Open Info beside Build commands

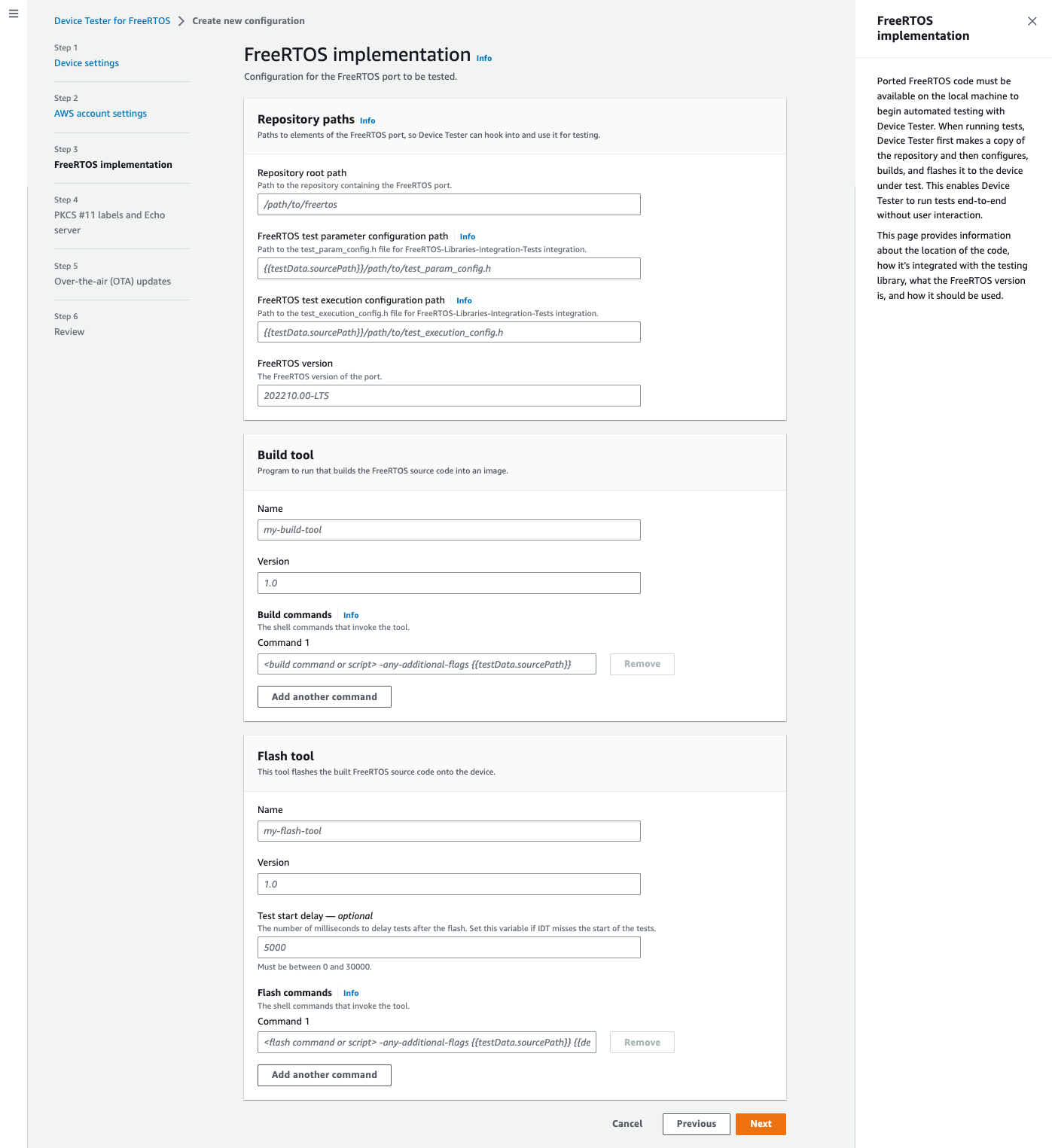[351, 615]
